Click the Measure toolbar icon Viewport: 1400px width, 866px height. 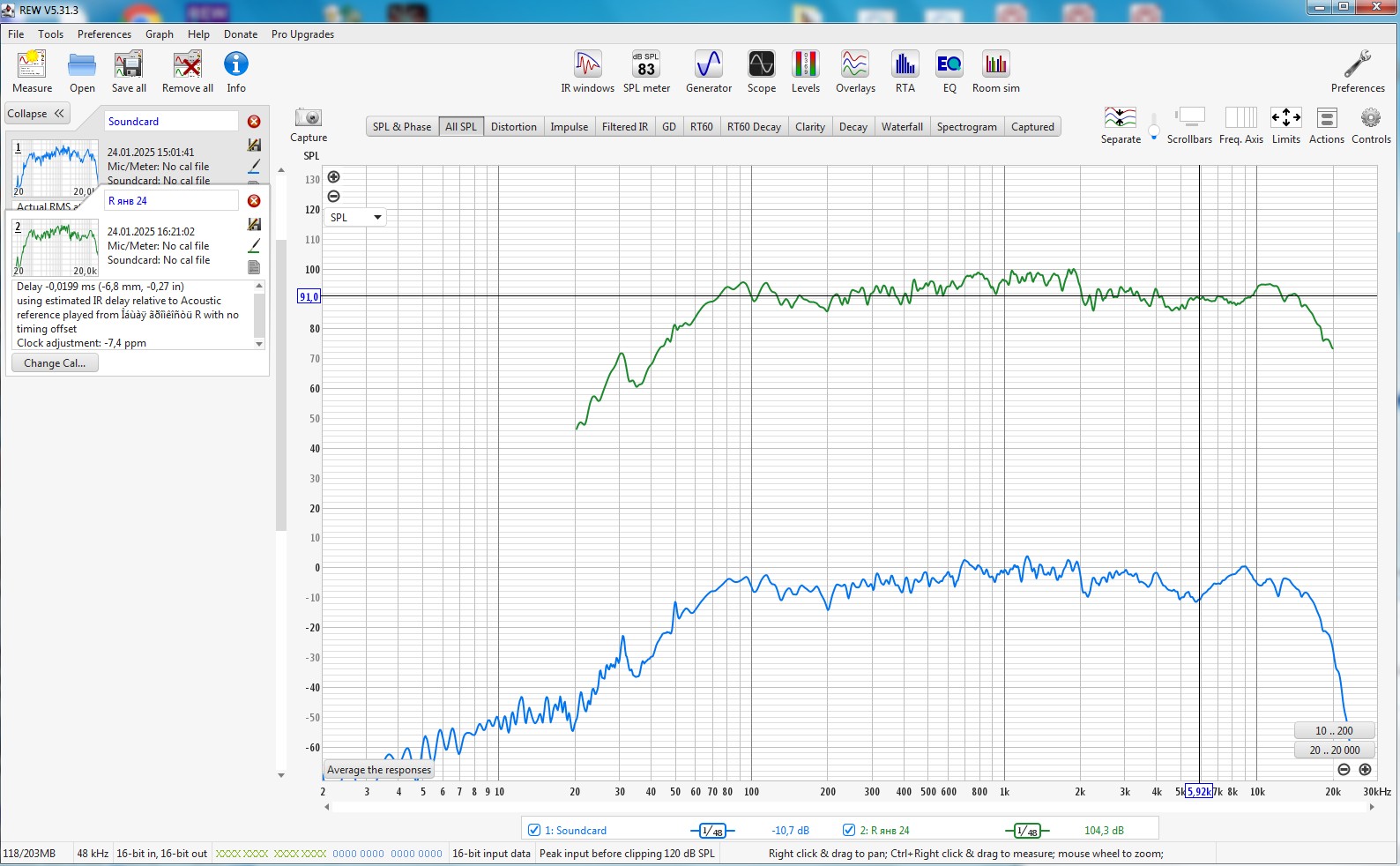(32, 71)
